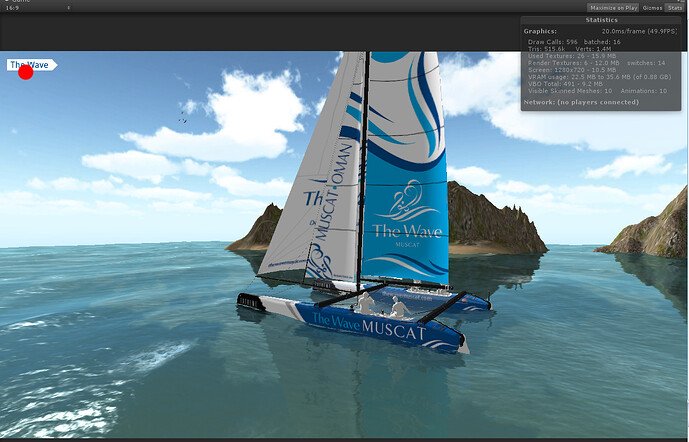This screenshot has height=442, width=689.
Task: Toggle Maximize on Play
Action: [613, 8]
